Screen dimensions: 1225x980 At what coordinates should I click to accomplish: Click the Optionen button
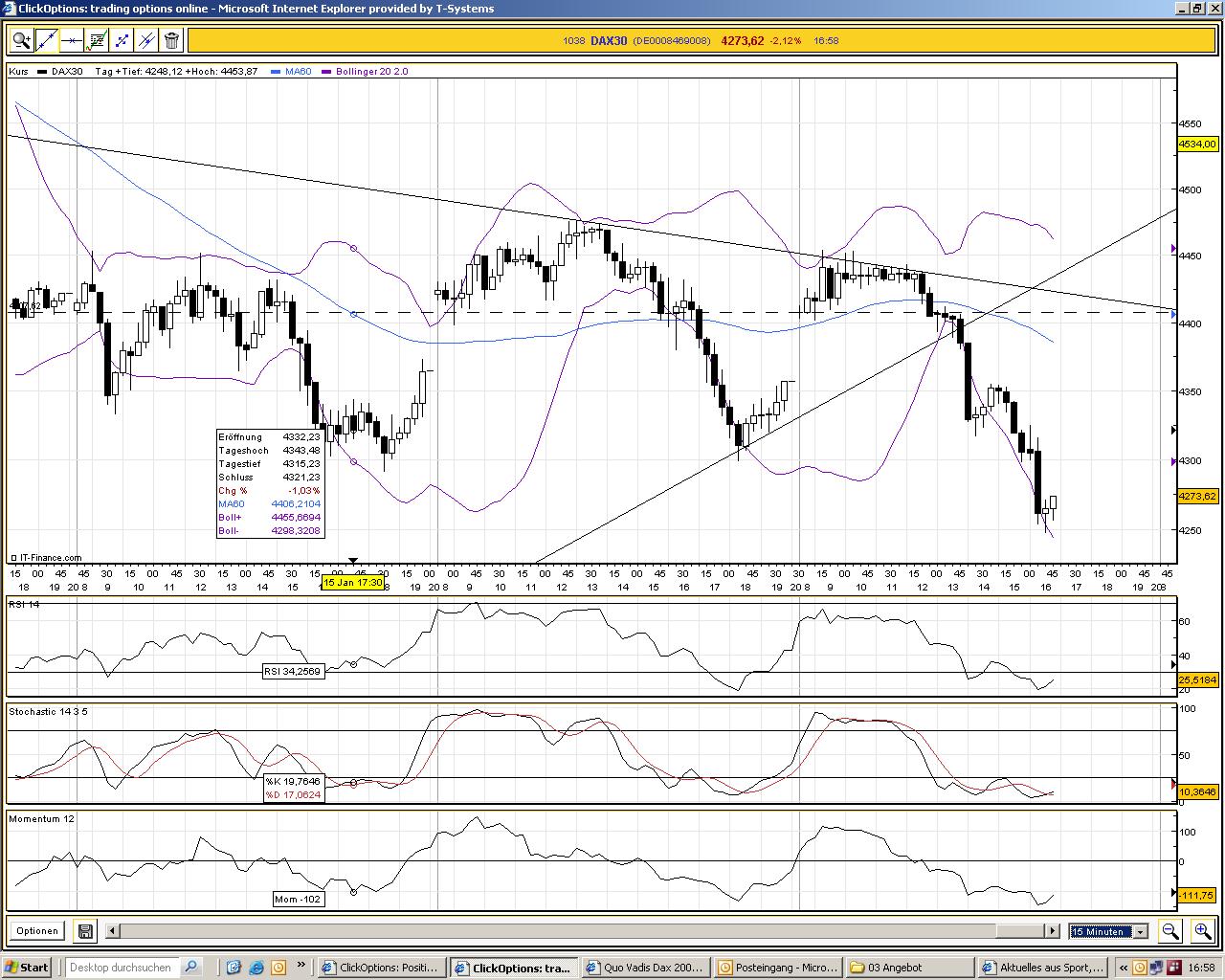[x=36, y=930]
